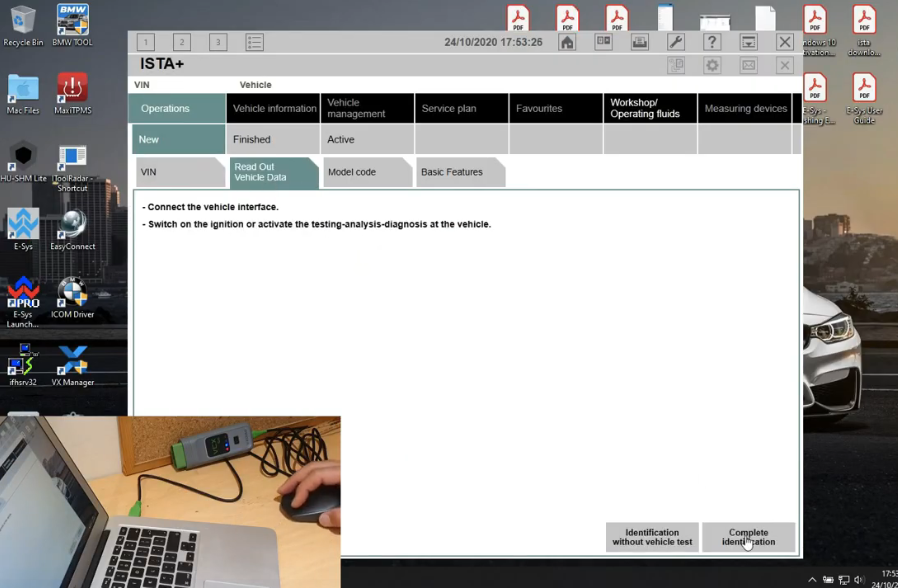Click the 24/10/2020 17:53:26 timestamp in ISTA
This screenshot has height=588, width=898.
pyautogui.click(x=493, y=42)
